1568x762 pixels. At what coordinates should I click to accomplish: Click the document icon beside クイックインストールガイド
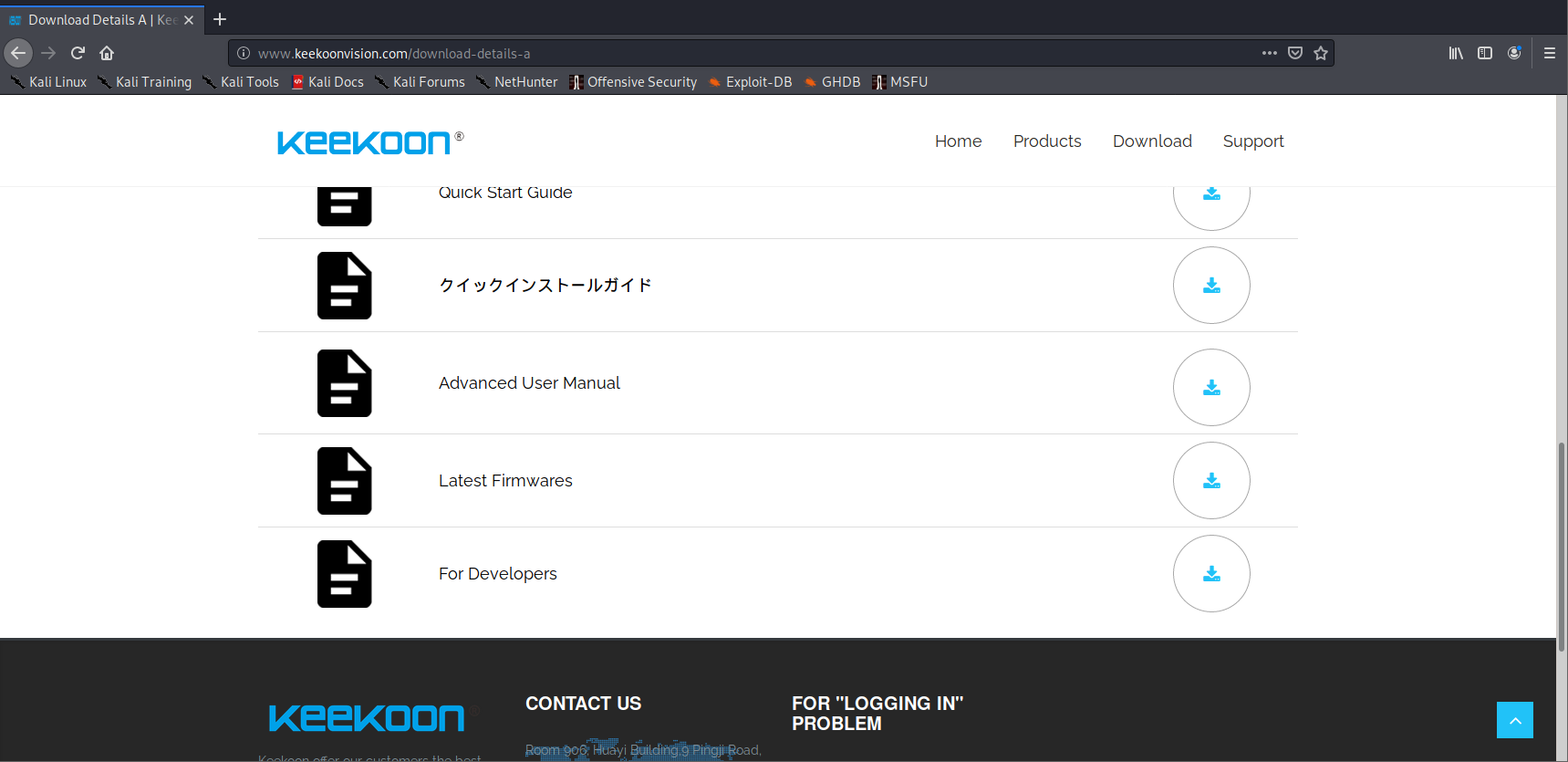pos(345,286)
